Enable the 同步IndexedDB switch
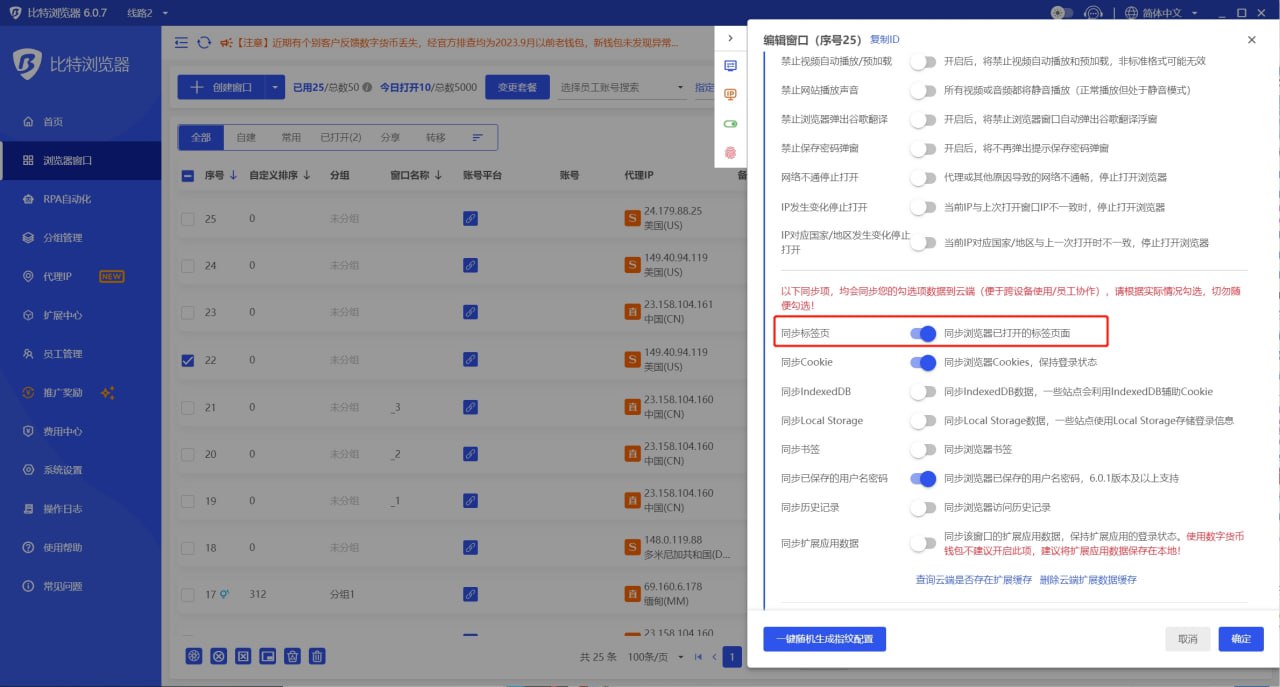The image size is (1280, 687). (x=923, y=391)
